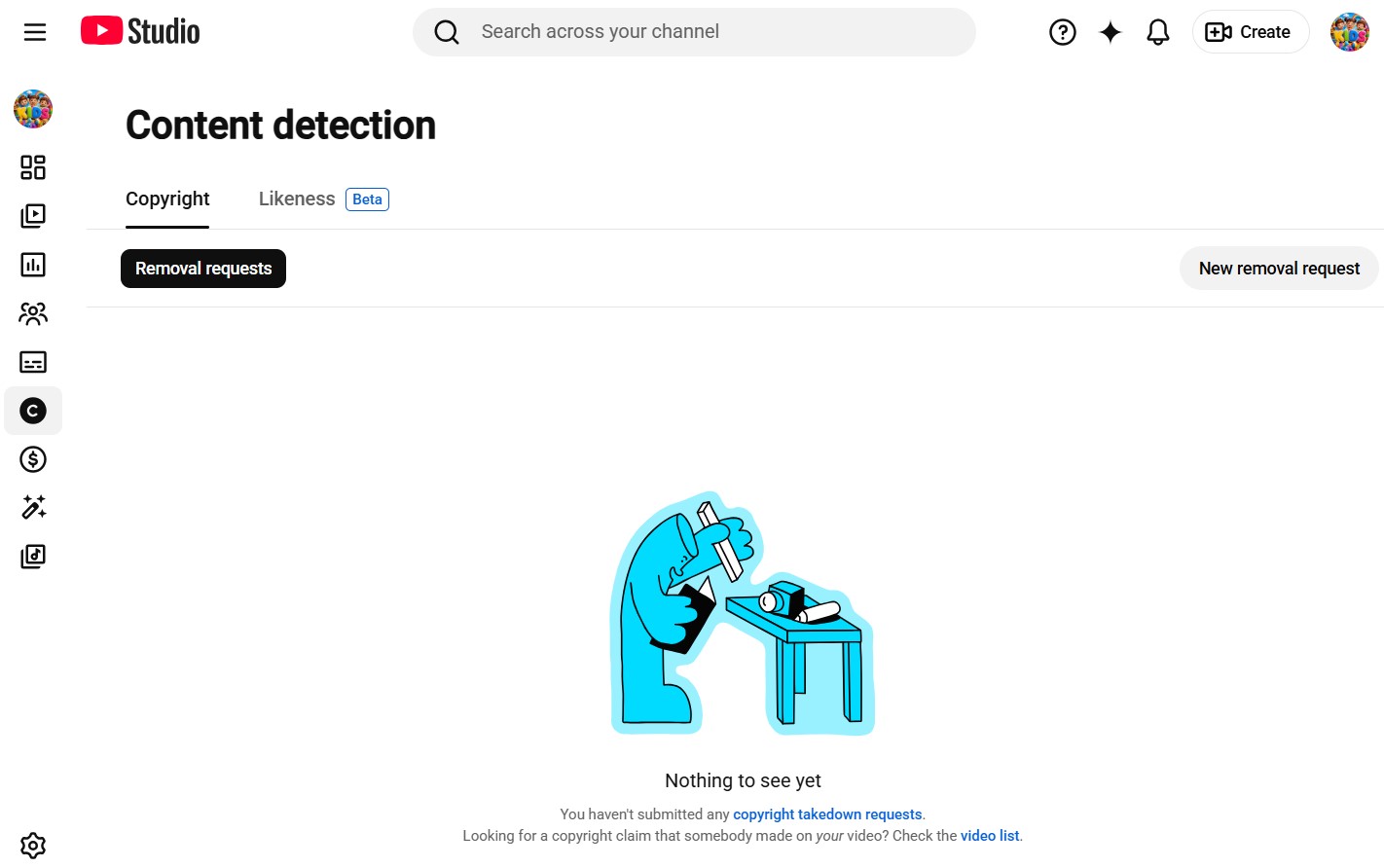Open the hamburger navigation menu

pyautogui.click(x=35, y=32)
